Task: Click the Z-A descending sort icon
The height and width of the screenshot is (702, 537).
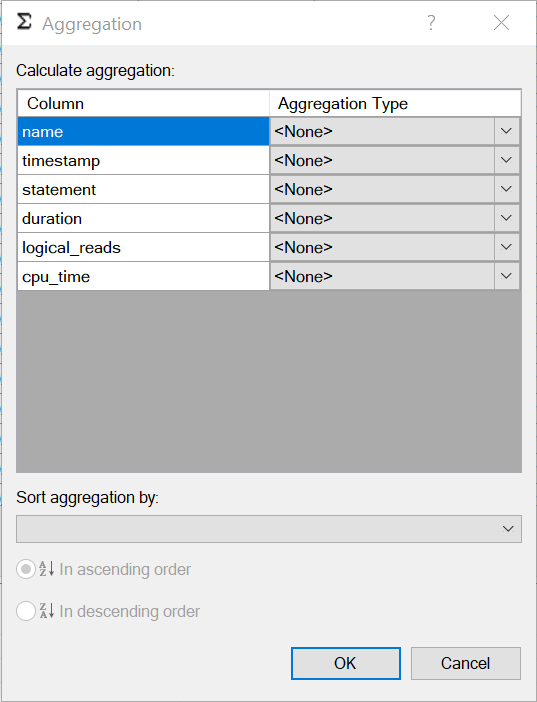Action: [47, 611]
